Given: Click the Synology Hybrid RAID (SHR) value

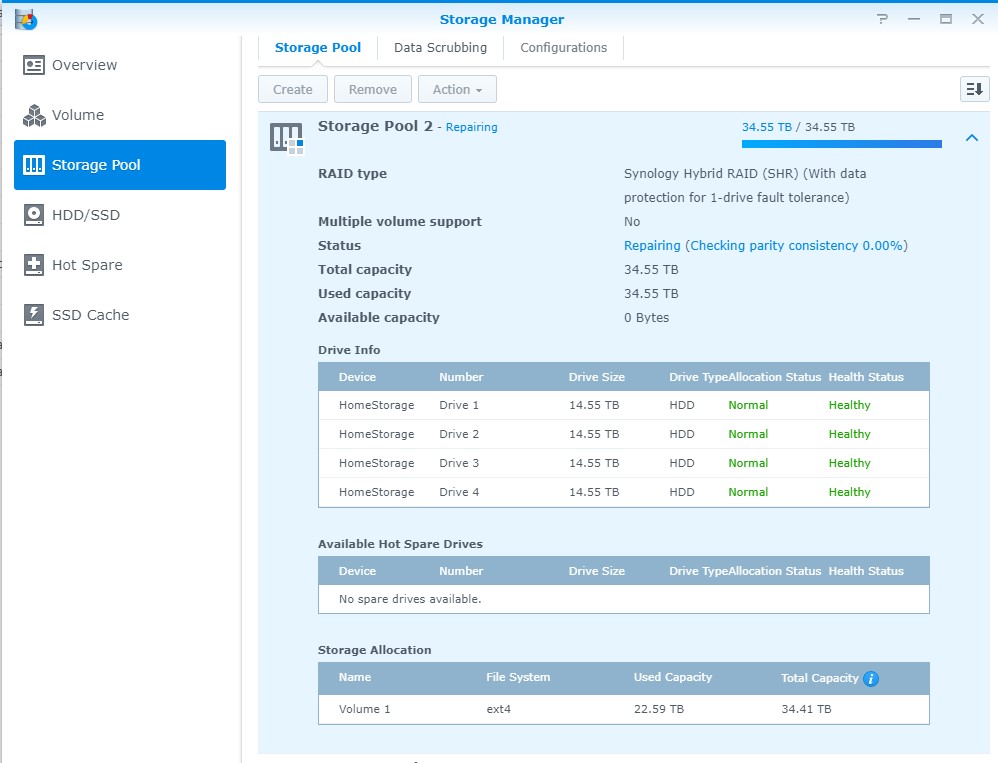Looking at the screenshot, I should tap(745, 186).
